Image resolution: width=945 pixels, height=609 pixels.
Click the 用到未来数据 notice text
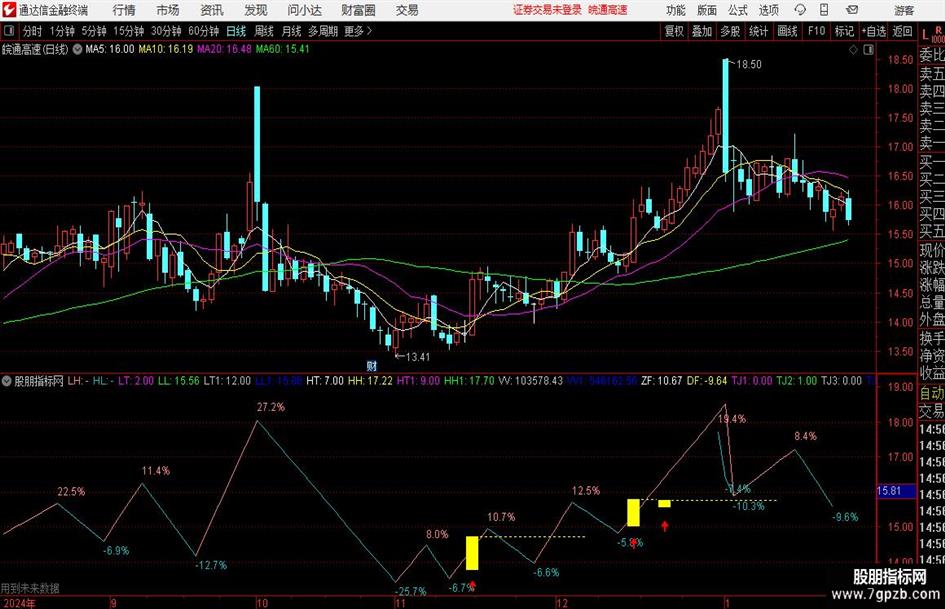coord(30,588)
